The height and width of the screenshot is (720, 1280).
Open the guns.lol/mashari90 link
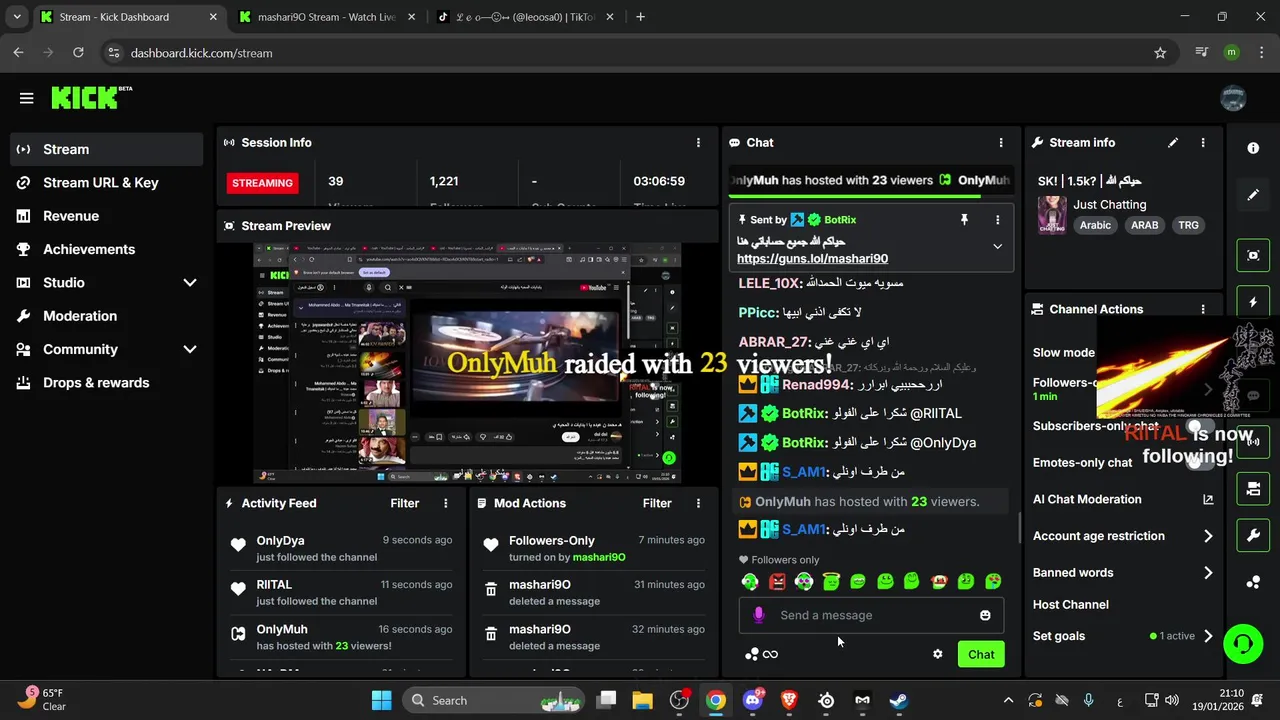pyautogui.click(x=812, y=258)
